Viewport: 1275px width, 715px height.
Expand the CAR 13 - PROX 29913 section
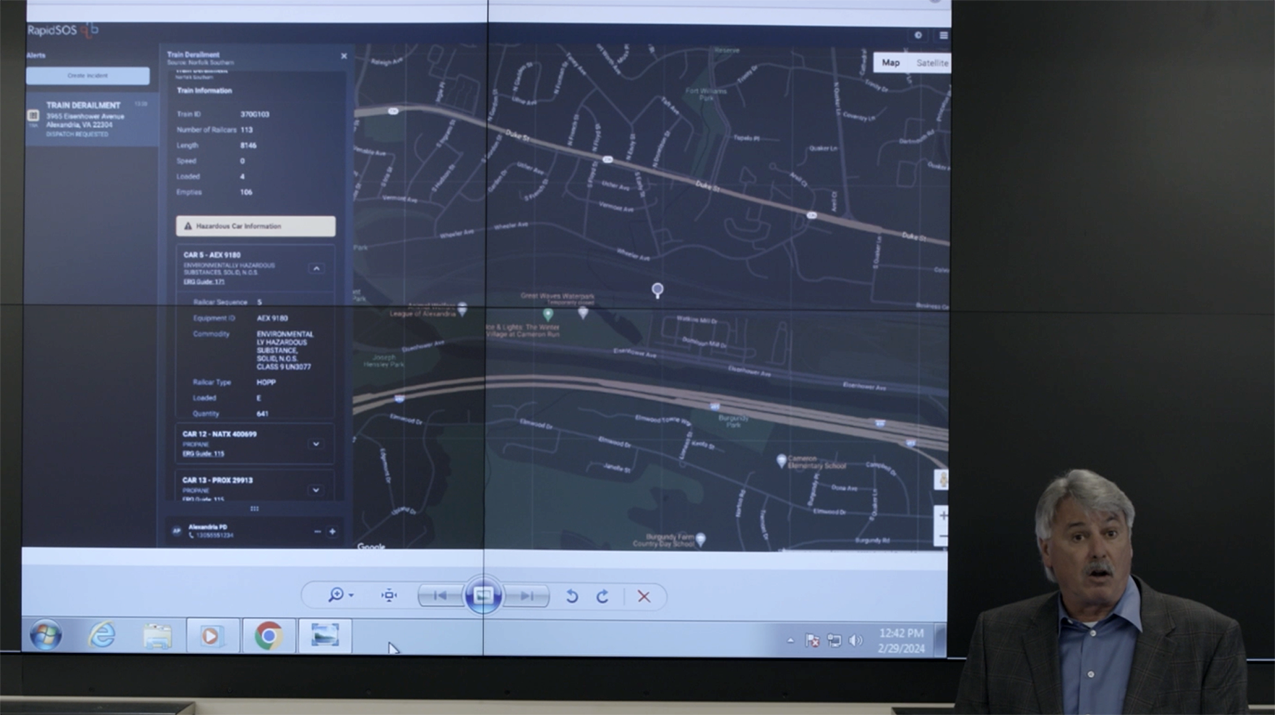click(x=316, y=490)
